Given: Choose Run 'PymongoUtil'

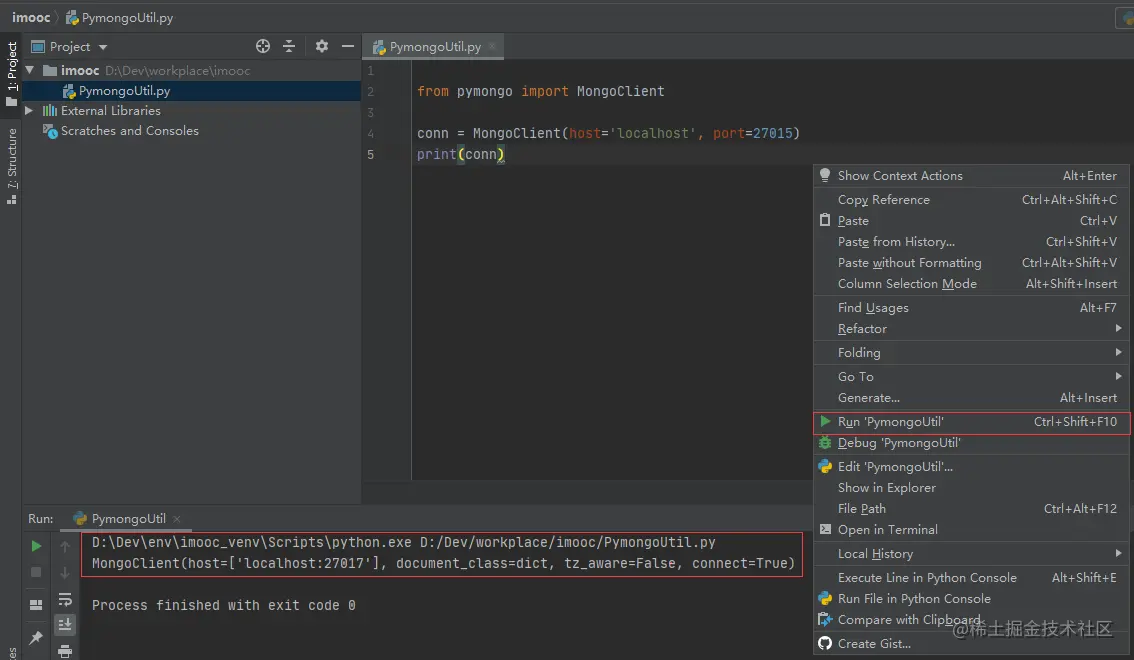Looking at the screenshot, I should tap(971, 421).
